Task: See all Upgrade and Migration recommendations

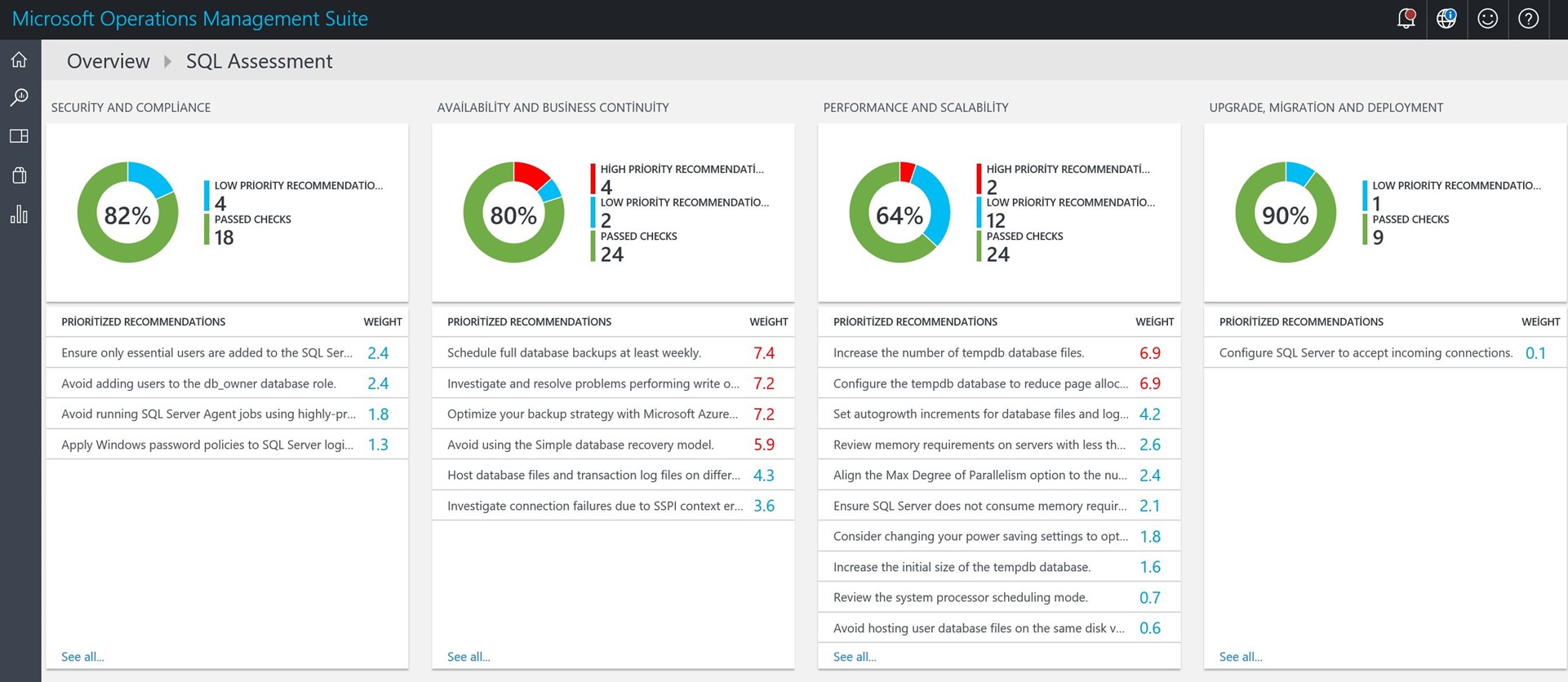Action: click(x=1241, y=657)
